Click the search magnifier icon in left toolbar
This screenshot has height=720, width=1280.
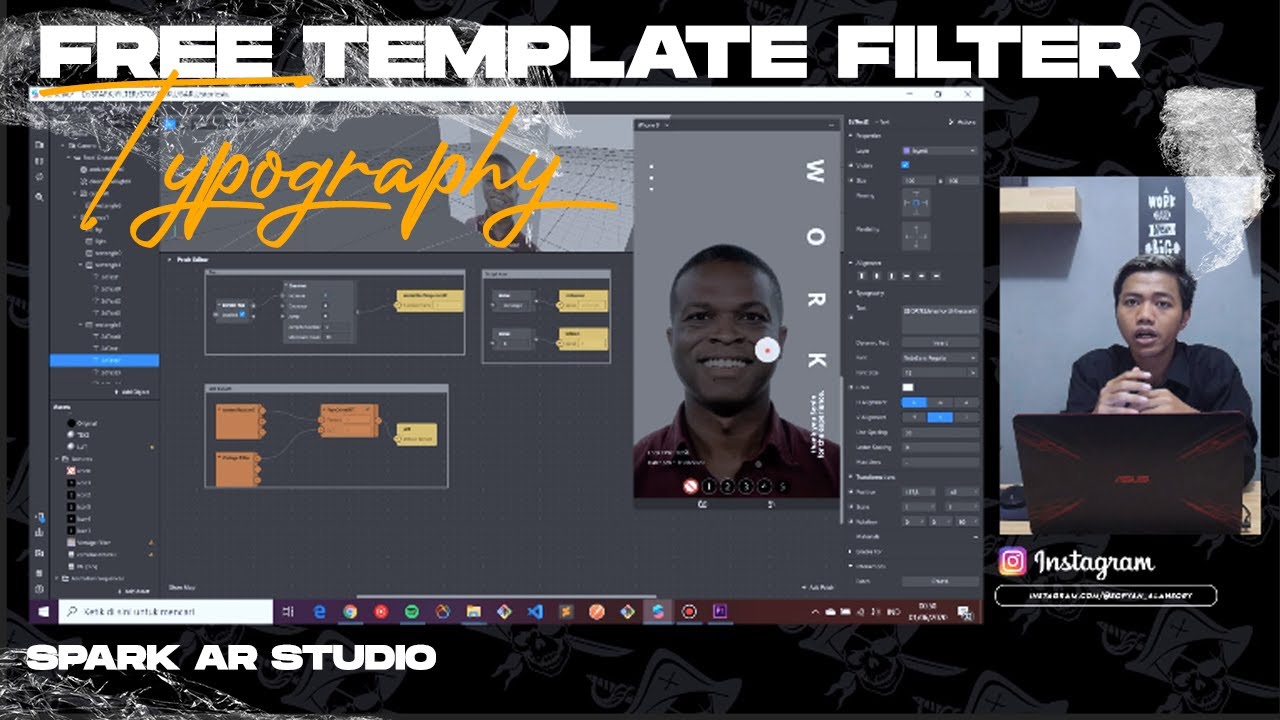pyautogui.click(x=39, y=197)
